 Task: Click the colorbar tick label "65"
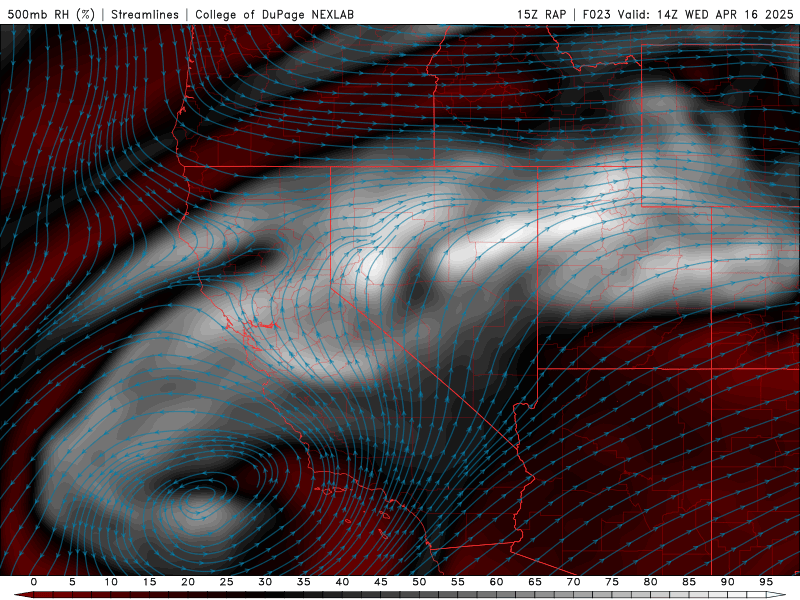coord(535,582)
